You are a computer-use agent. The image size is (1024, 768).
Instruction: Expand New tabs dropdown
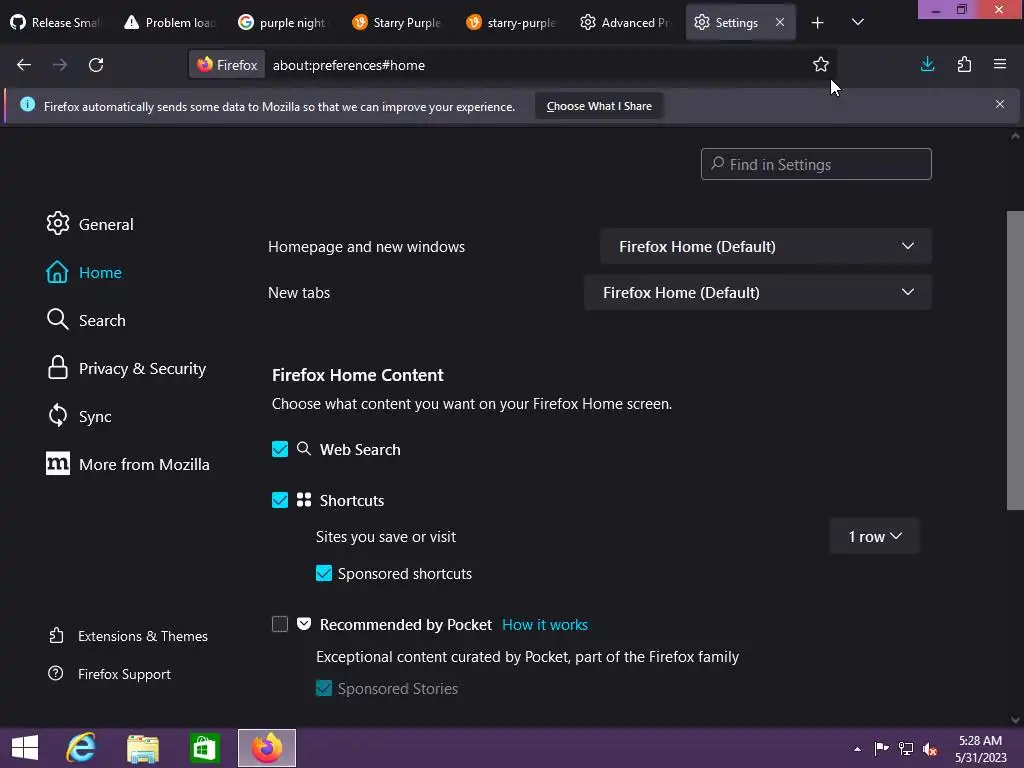[758, 292]
